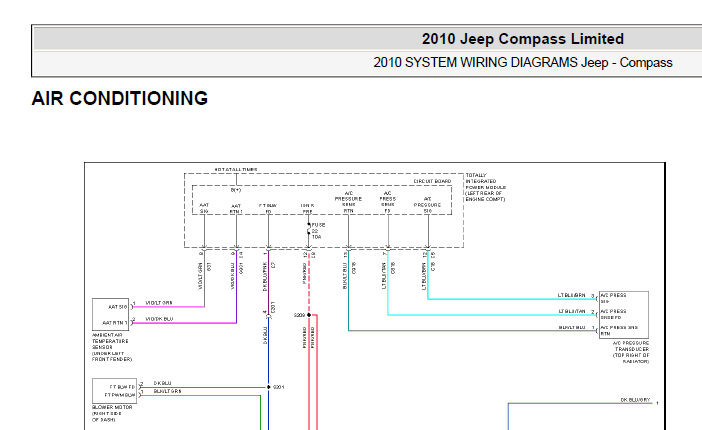Click the "2010 Jeep Compass Limited" title
Viewport: 702px width, 430px height.
522,39
